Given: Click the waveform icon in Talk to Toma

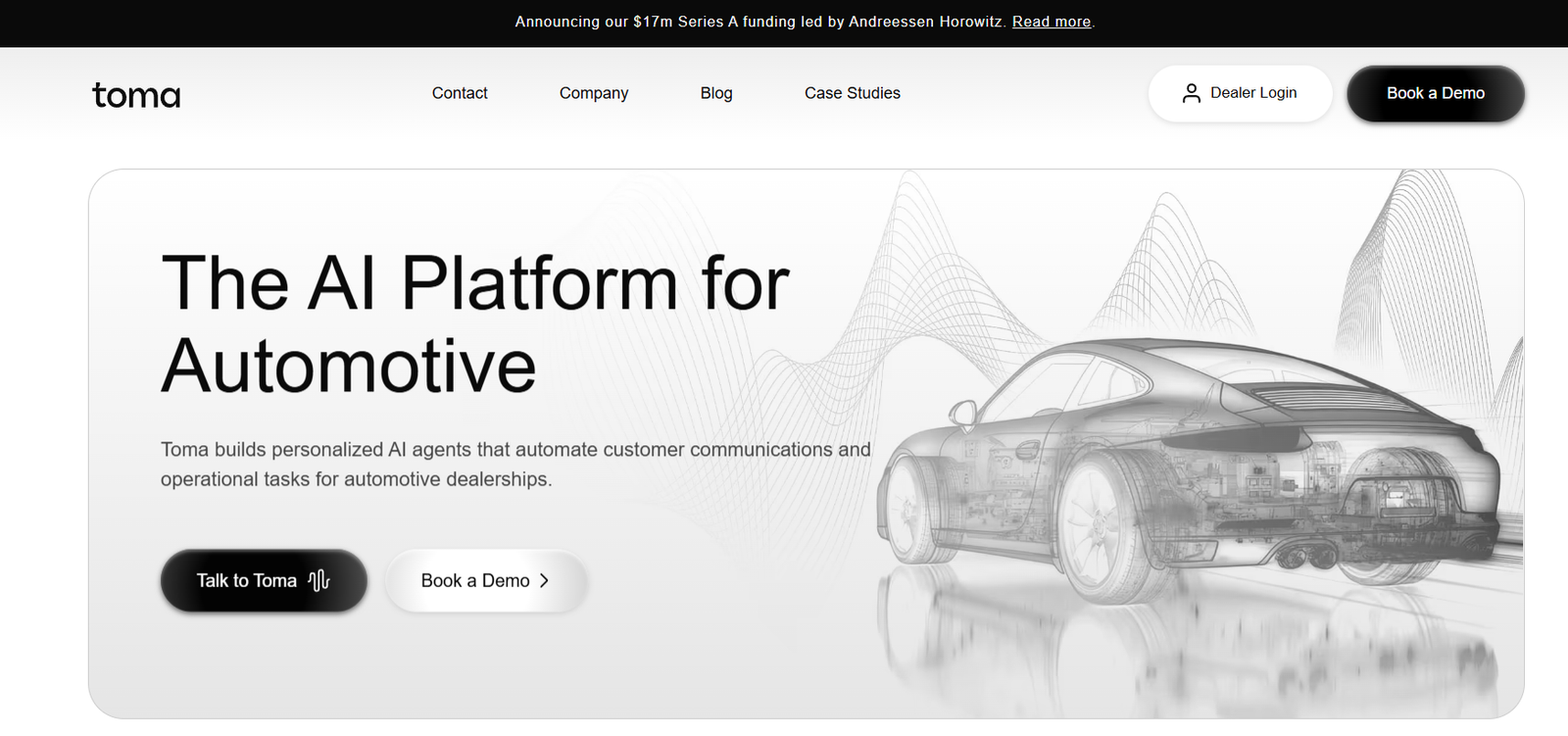Looking at the screenshot, I should click(318, 580).
